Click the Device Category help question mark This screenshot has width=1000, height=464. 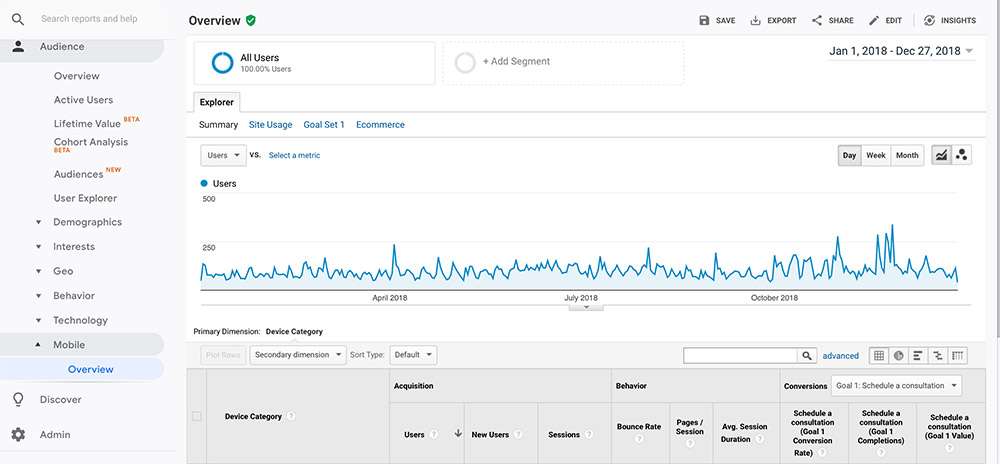click(291, 416)
